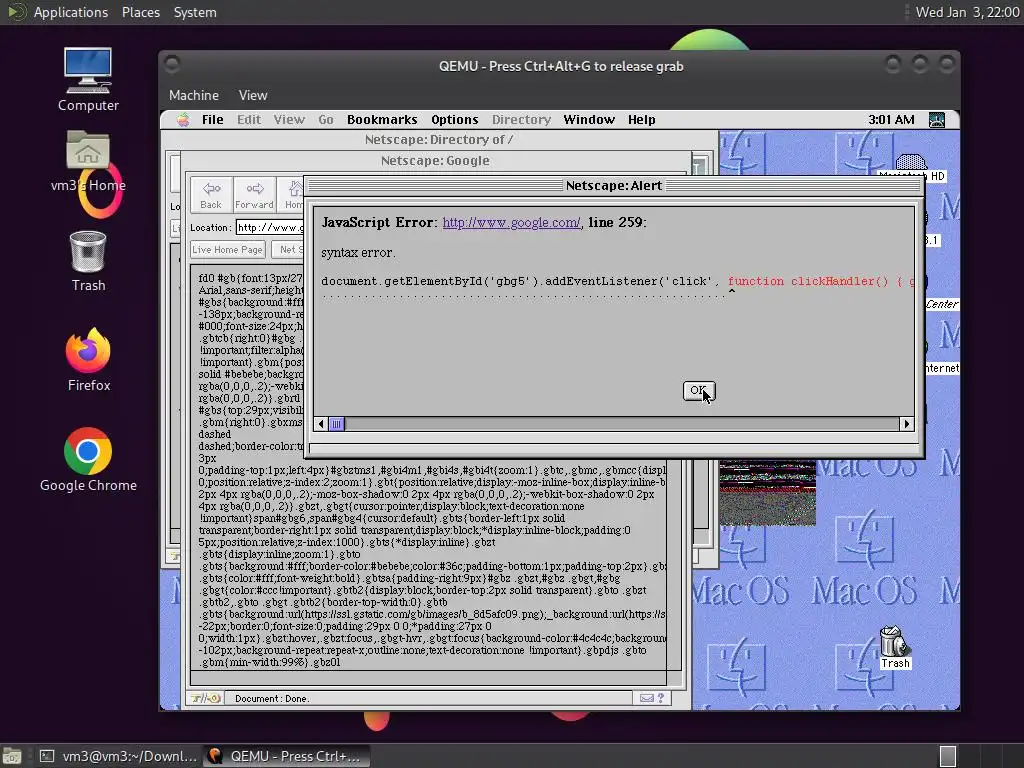
Task: Select the Computer desktop icon
Action: pos(88,80)
